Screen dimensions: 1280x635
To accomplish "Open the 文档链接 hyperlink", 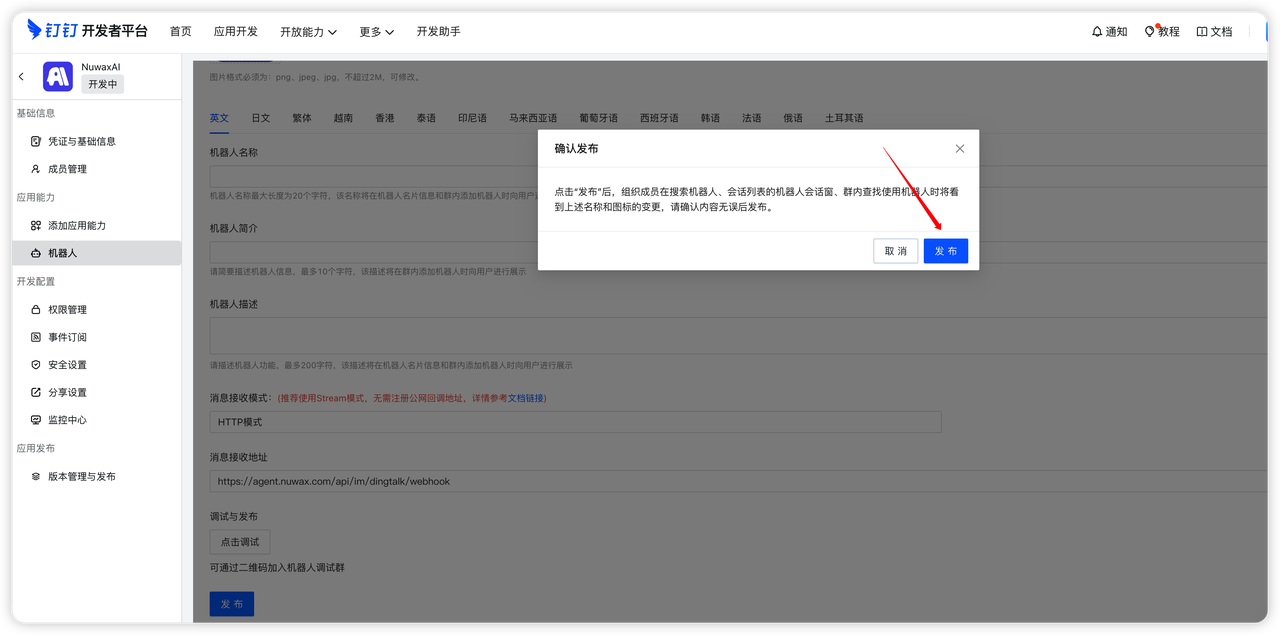I will (526, 398).
